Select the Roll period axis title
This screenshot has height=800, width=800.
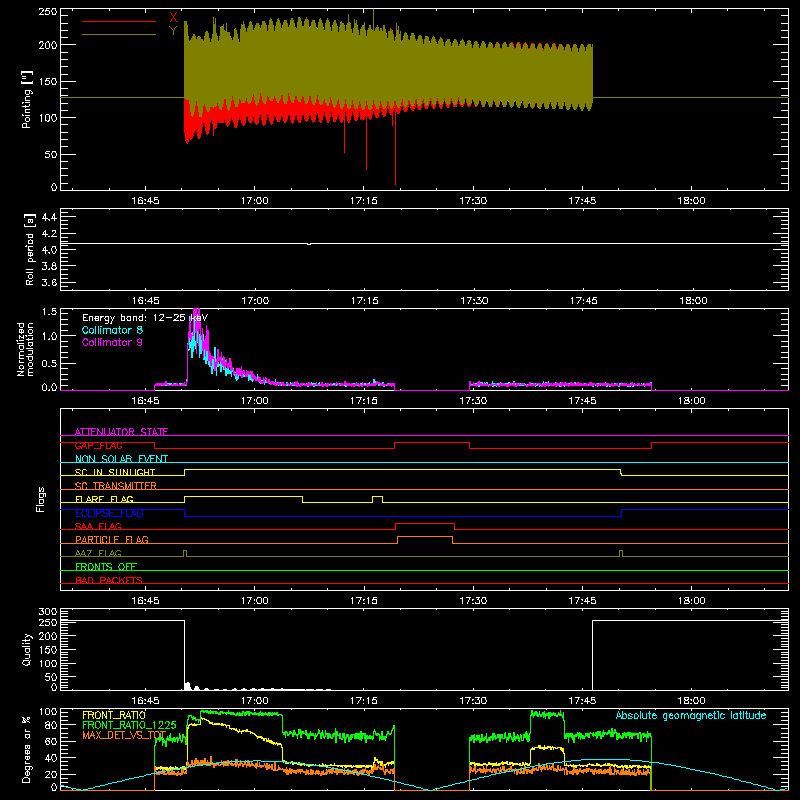coord(30,249)
